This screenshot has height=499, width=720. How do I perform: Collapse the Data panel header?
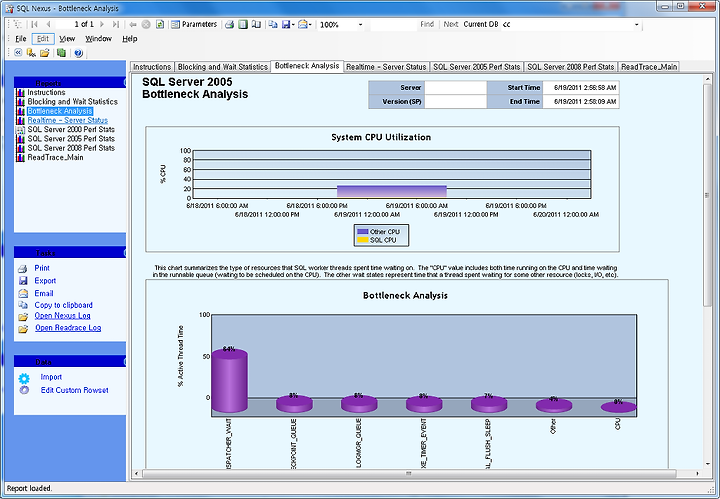tap(124, 362)
